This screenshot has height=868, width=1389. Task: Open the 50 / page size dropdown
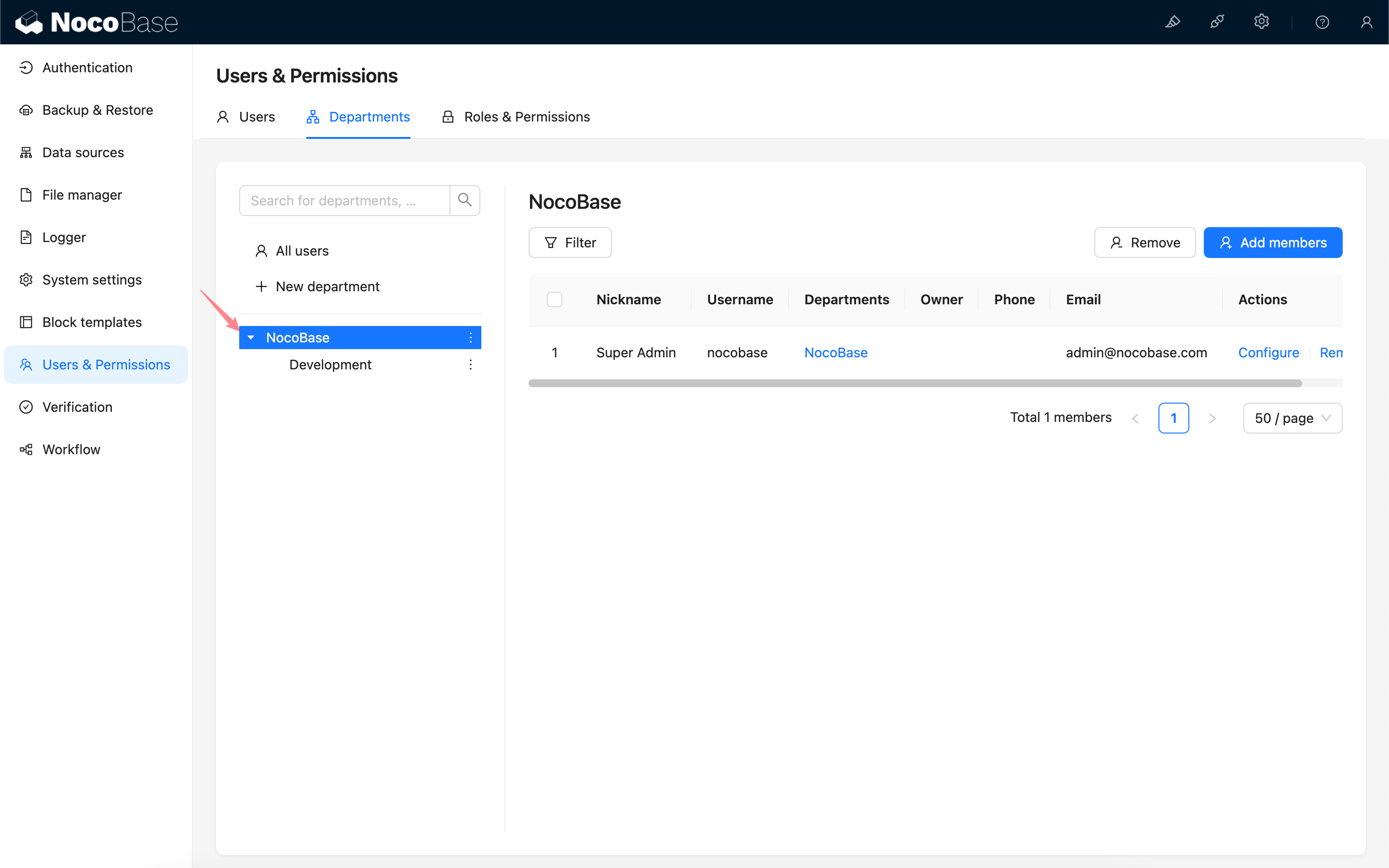click(x=1292, y=418)
